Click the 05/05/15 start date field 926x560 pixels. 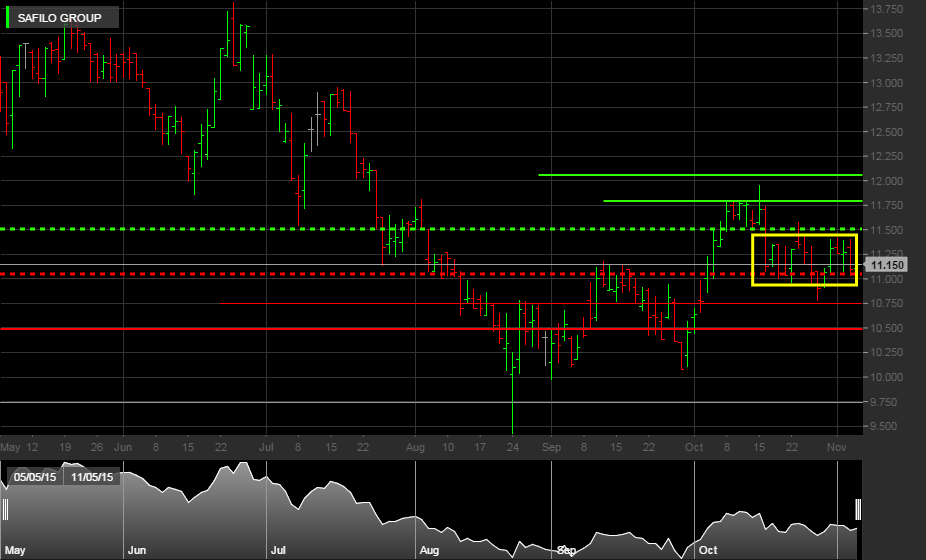(x=35, y=477)
